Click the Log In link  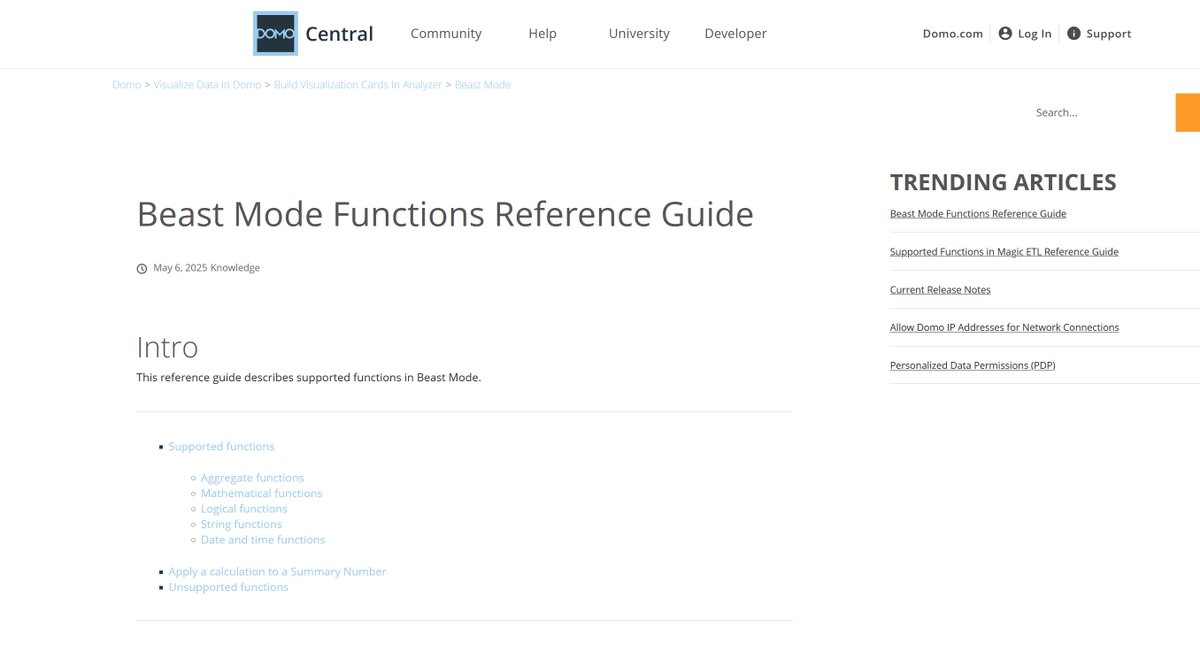(x=1035, y=33)
